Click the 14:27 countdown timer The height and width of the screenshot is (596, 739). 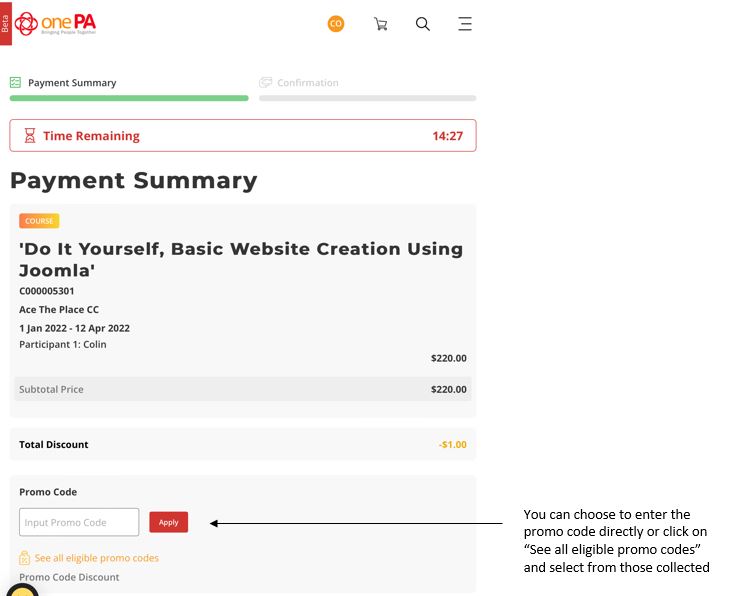[x=447, y=136]
